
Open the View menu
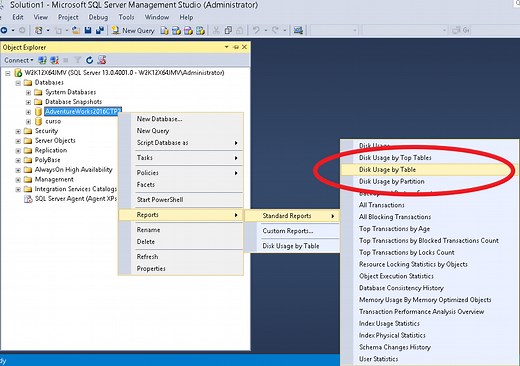pos(41,17)
